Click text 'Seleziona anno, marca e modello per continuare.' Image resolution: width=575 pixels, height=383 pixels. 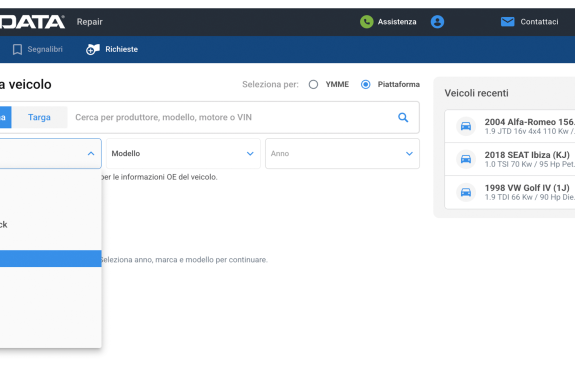point(184,260)
